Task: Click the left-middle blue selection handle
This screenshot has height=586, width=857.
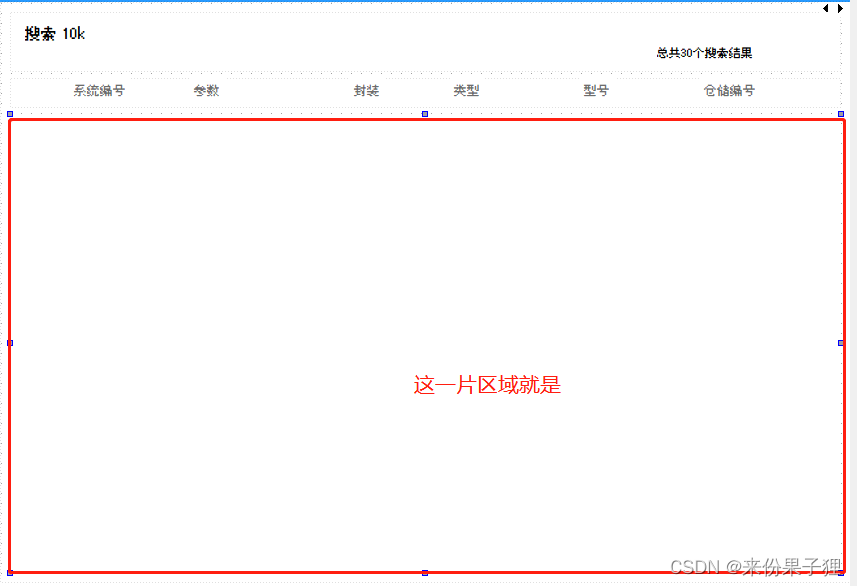Action: [11, 342]
